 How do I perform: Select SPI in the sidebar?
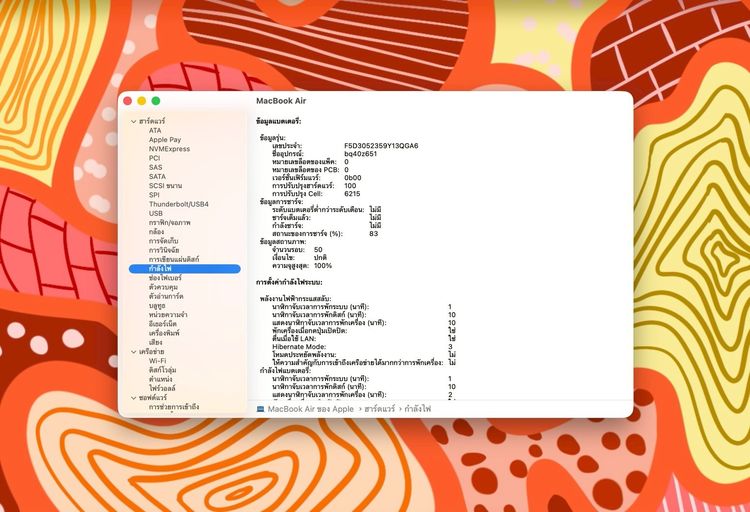[x=154, y=195]
